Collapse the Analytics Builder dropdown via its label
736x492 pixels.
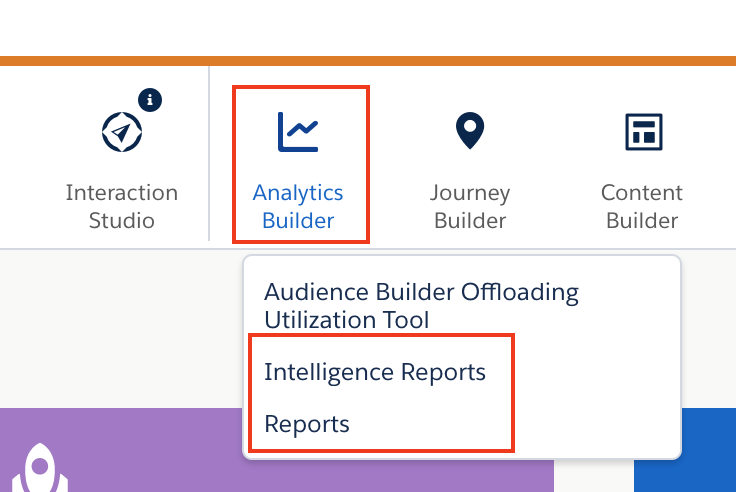pos(298,207)
